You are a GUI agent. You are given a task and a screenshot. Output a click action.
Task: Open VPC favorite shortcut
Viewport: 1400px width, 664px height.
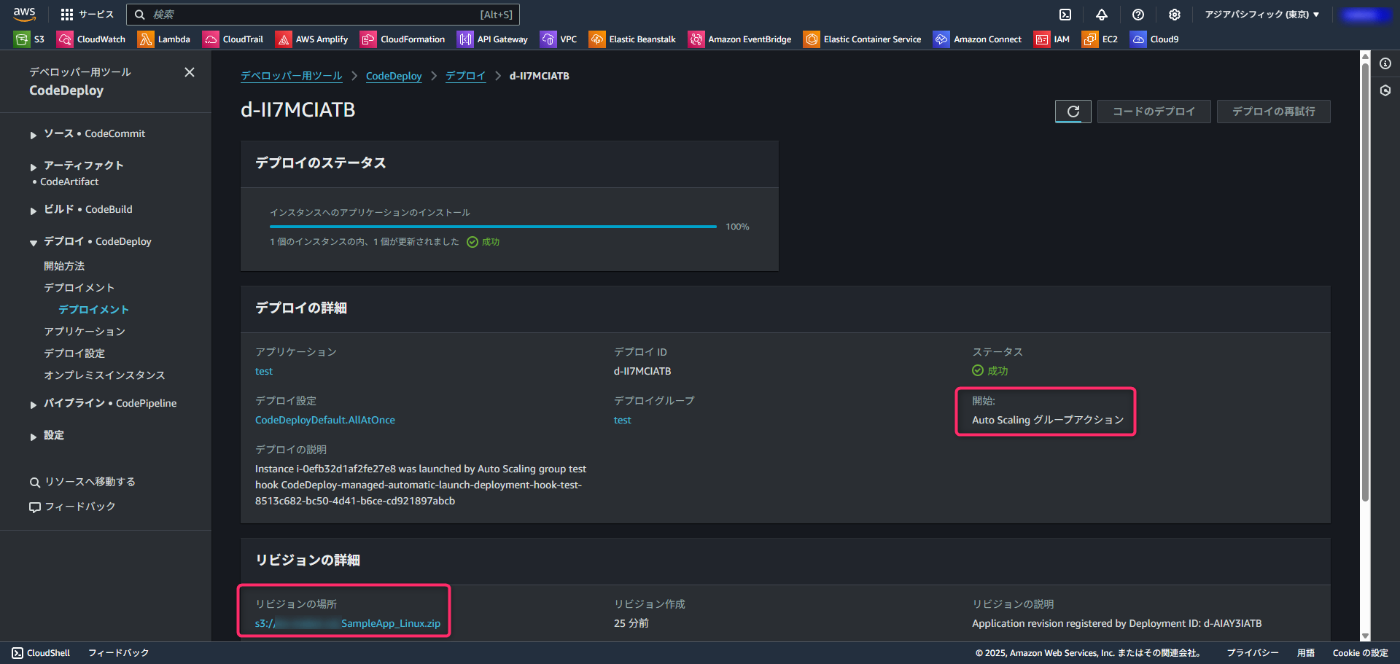[x=559, y=39]
